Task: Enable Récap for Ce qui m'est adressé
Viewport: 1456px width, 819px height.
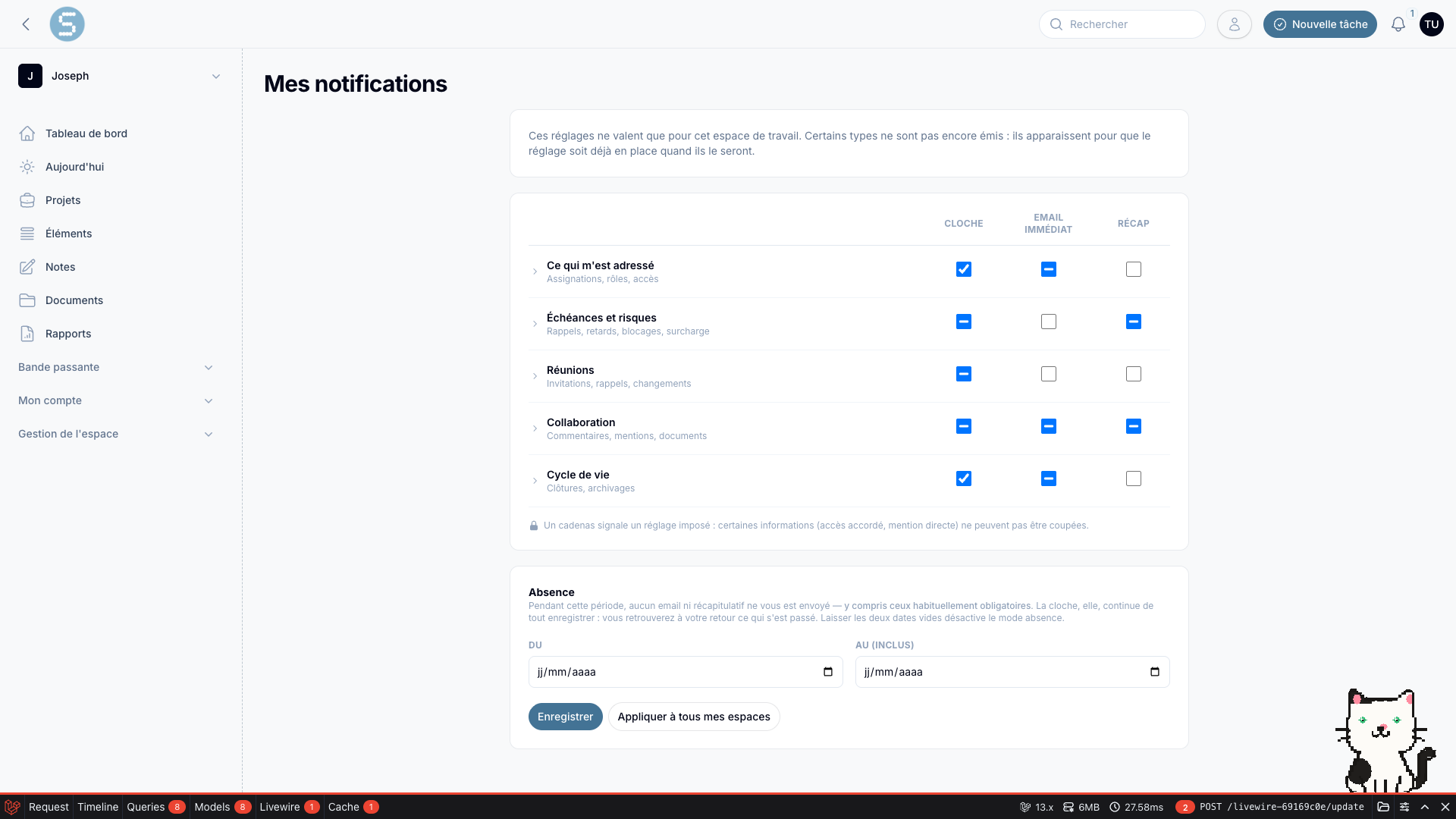Action: (1134, 269)
